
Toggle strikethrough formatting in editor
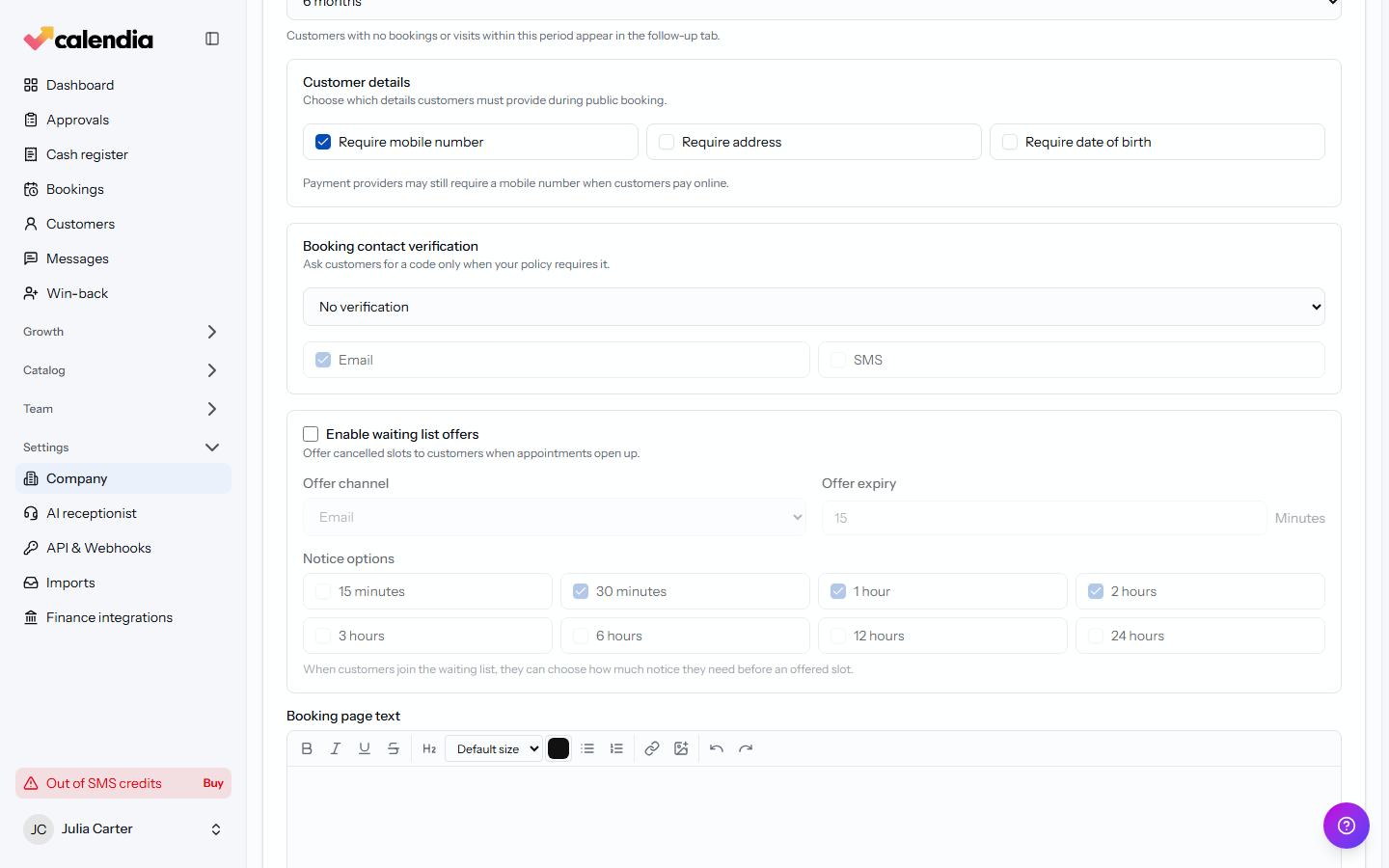coord(394,748)
